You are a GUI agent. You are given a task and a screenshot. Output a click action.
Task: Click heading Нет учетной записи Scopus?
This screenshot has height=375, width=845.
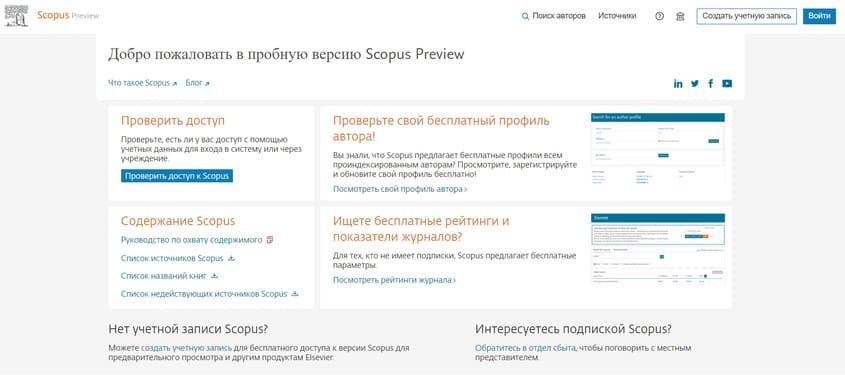[x=188, y=329]
